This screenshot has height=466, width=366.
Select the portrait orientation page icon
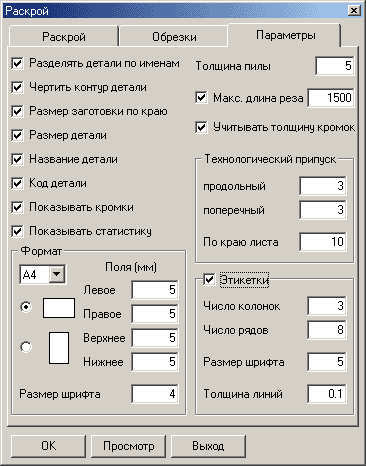pyautogui.click(x=59, y=347)
